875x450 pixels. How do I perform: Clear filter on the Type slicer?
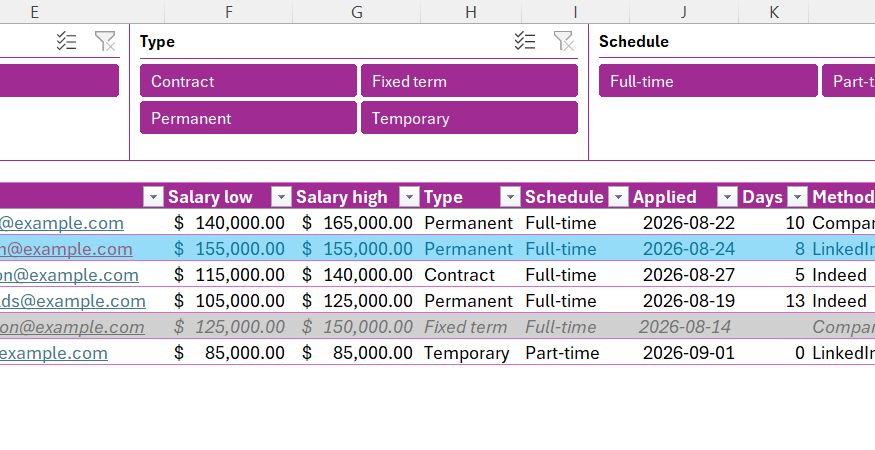563,41
